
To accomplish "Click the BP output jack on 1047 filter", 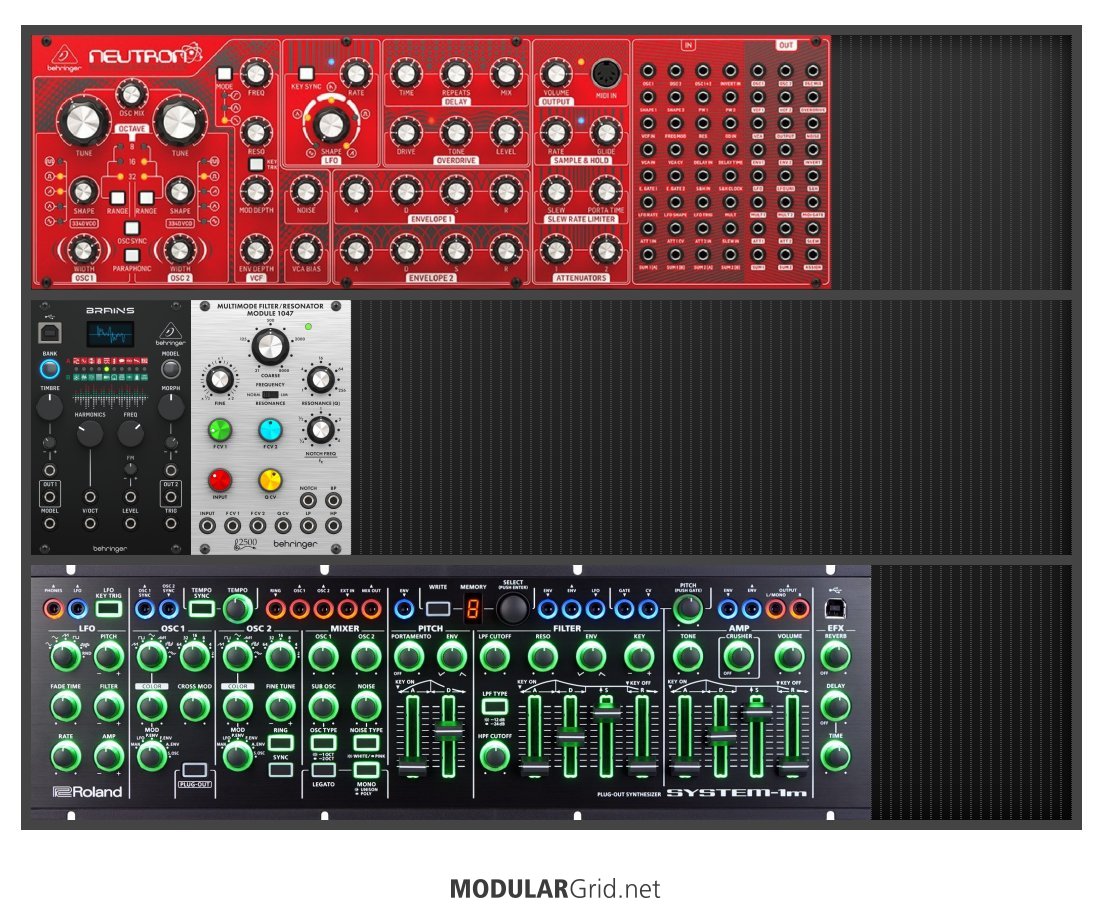I will (333, 500).
